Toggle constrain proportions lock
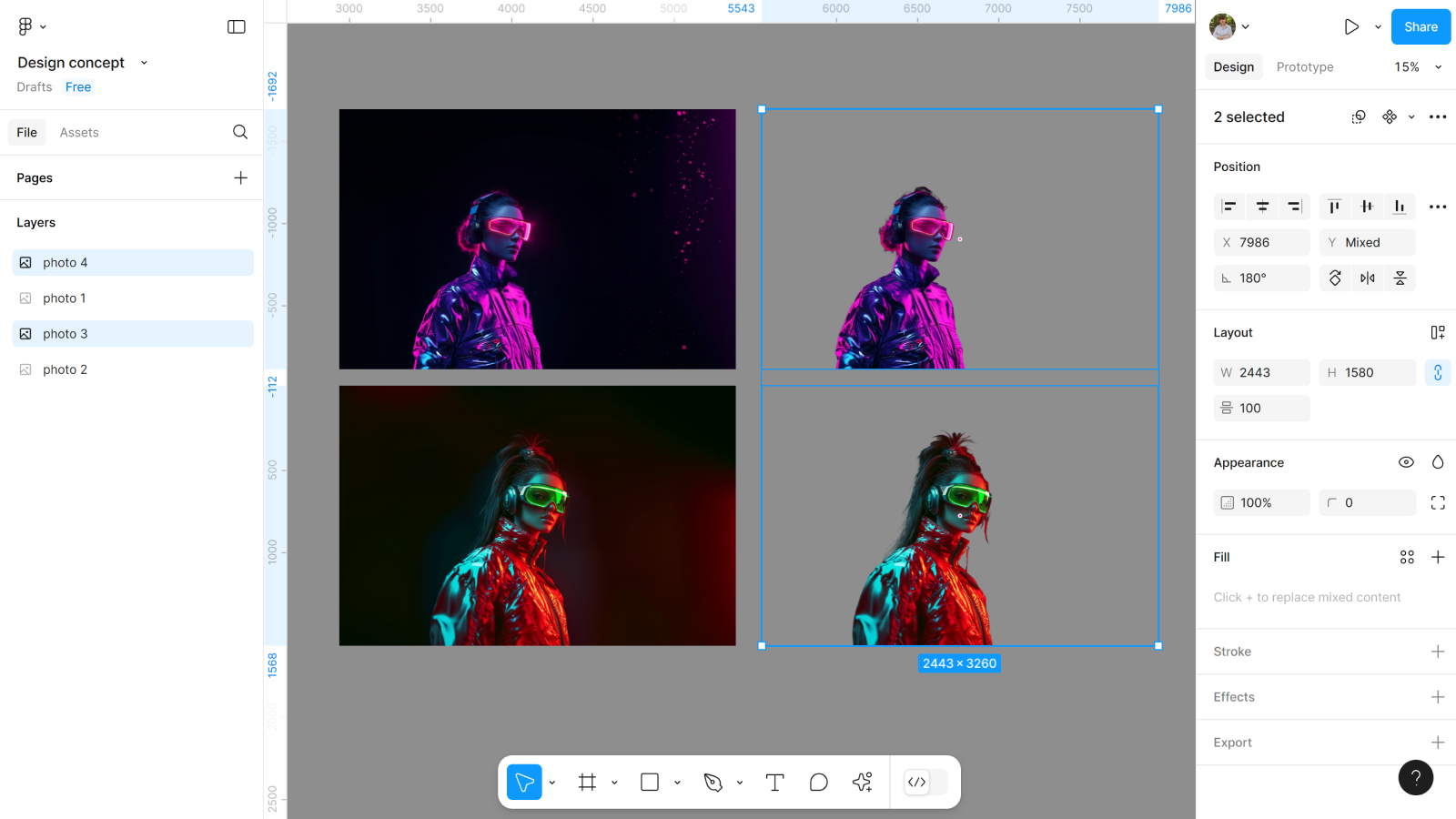 (x=1437, y=372)
